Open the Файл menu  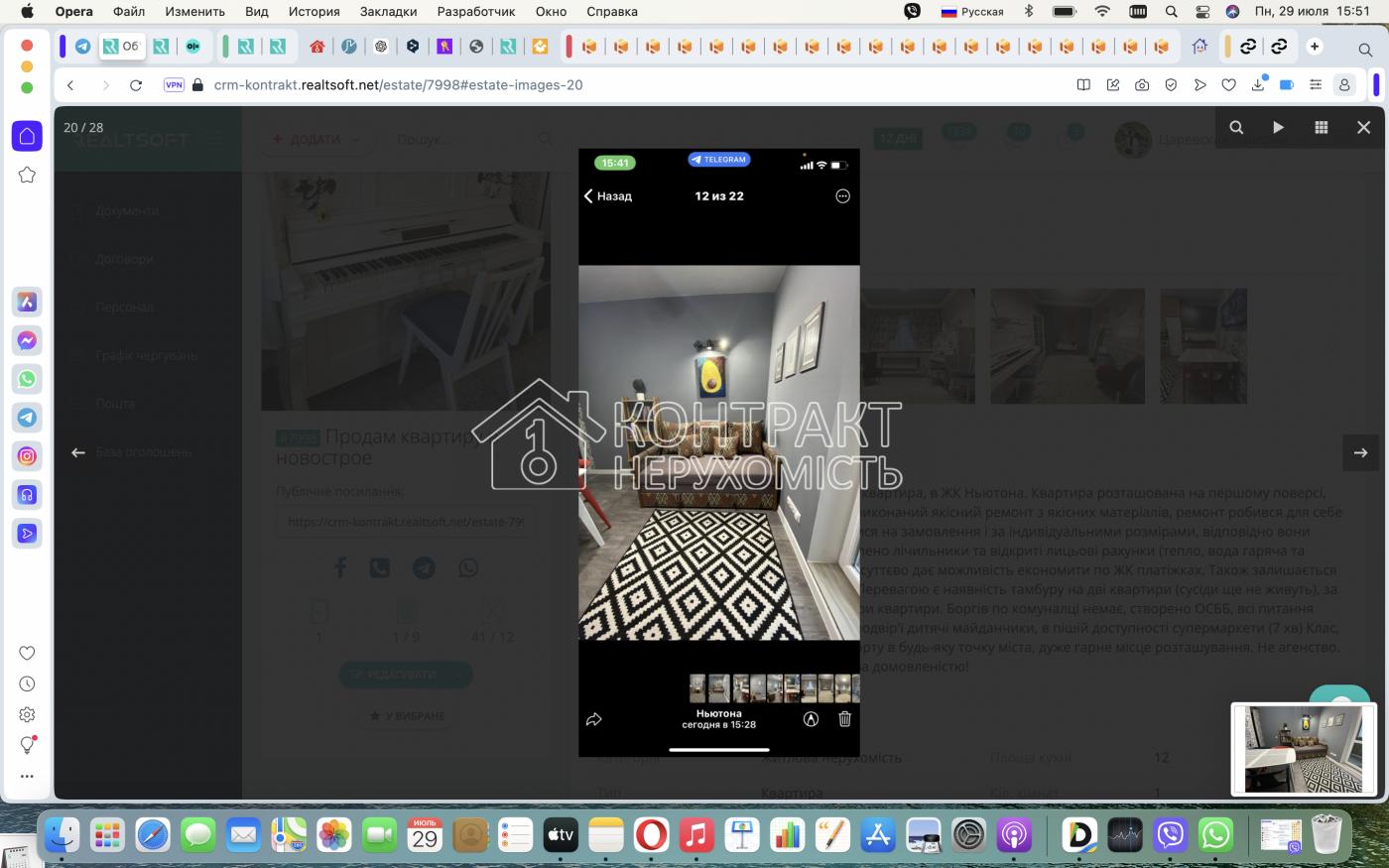pos(129,12)
